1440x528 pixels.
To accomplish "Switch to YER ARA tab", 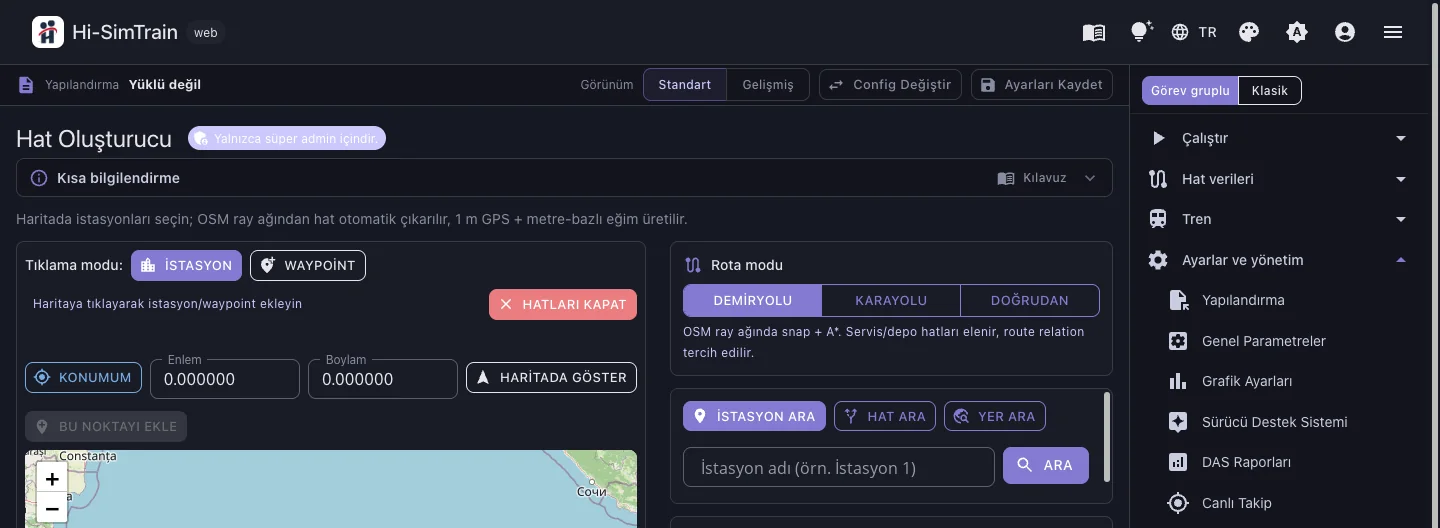I will pyautogui.click(x=995, y=416).
